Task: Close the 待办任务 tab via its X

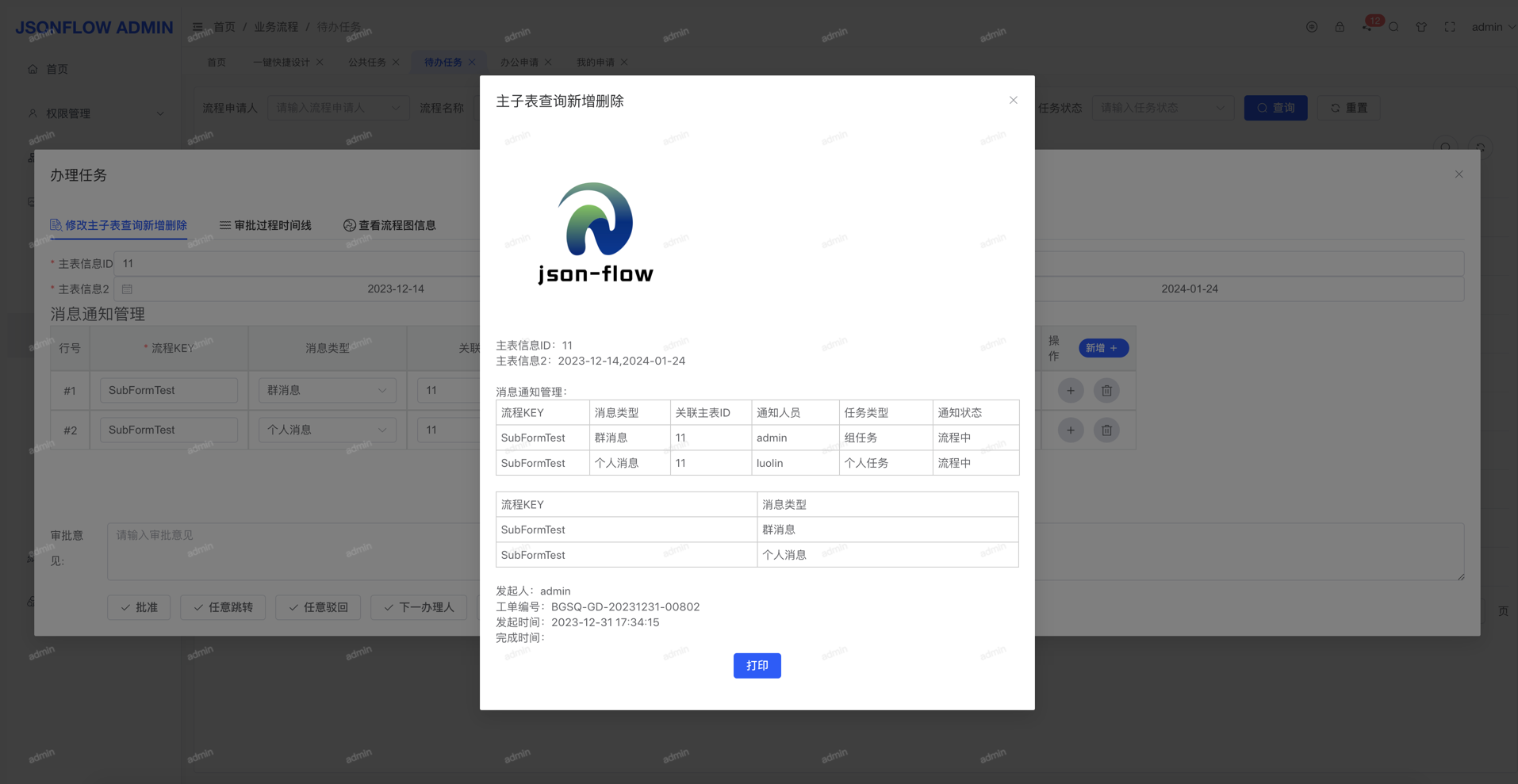Action: click(472, 63)
